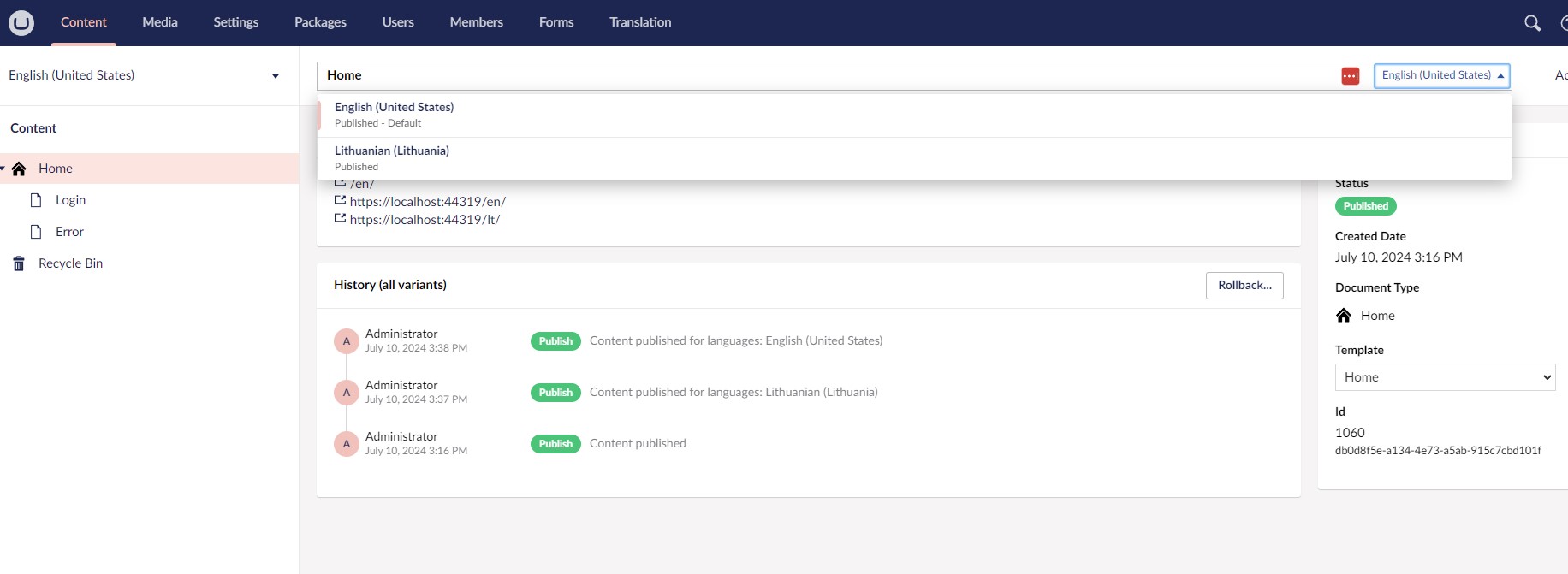Click the Recycle Bin trash icon
Image resolution: width=1568 pixels, height=574 pixels.
point(19,263)
